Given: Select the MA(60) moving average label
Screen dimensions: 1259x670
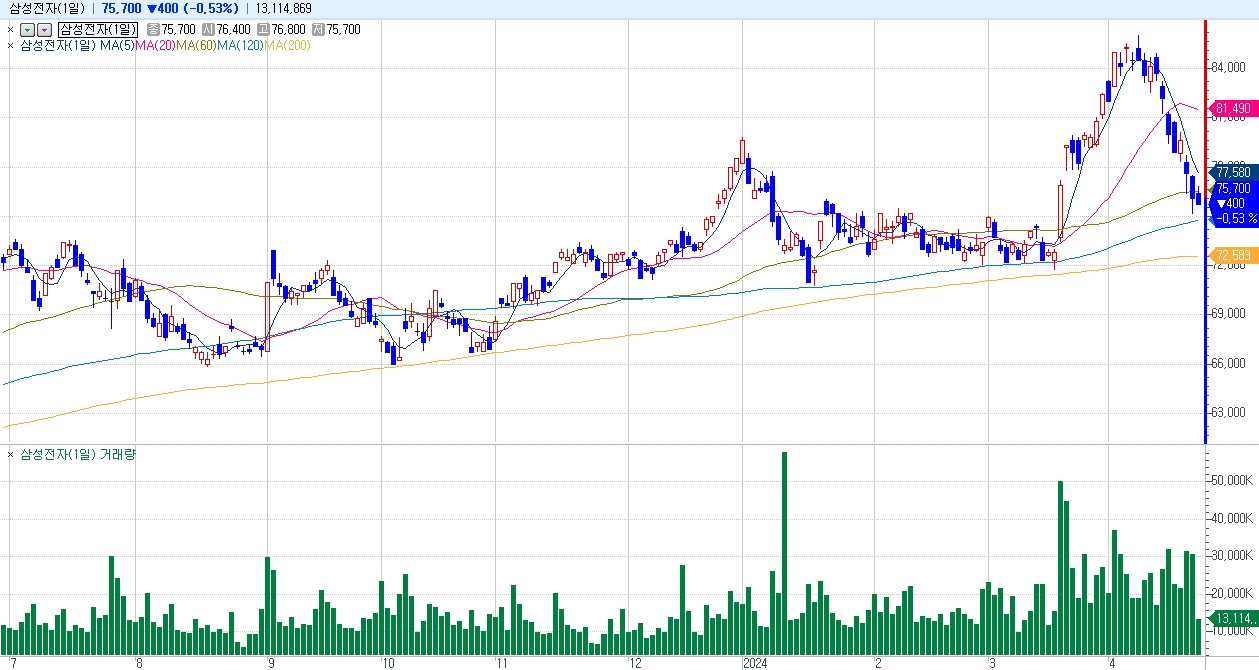Looking at the screenshot, I should 196,45.
